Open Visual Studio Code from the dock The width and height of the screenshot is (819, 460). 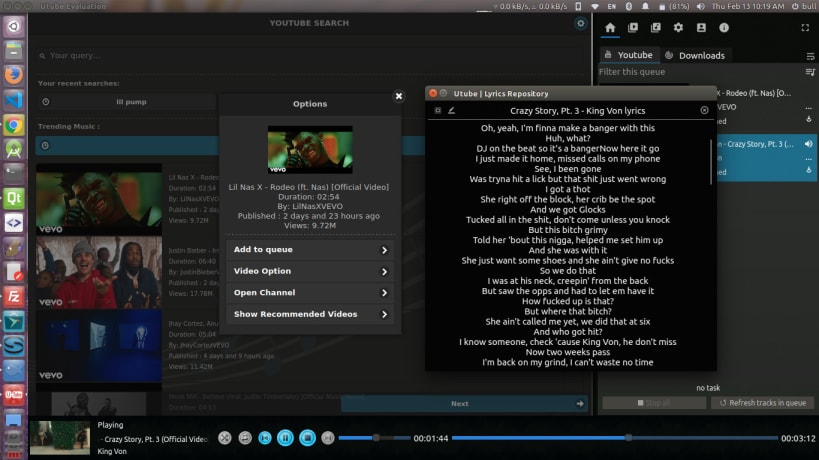coord(14,100)
